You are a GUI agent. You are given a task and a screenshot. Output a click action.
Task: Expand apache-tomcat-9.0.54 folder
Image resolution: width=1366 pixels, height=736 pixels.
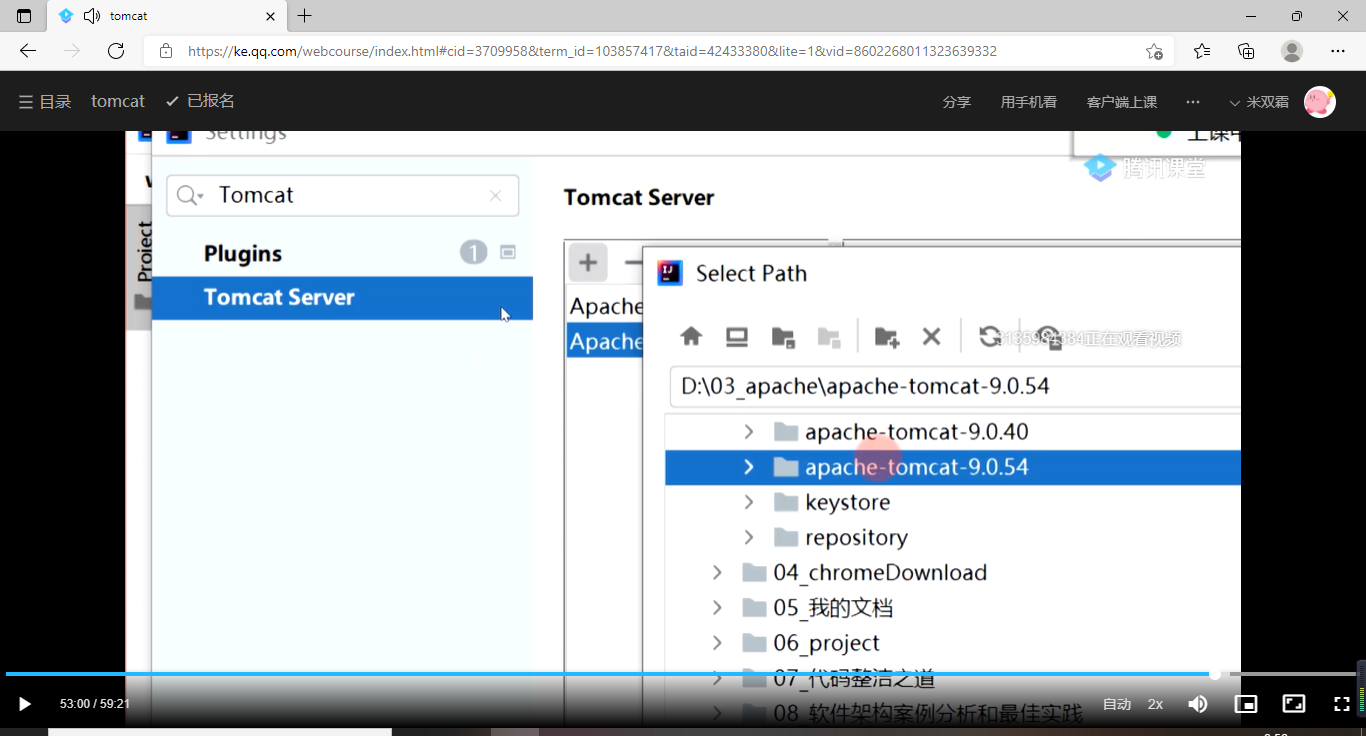click(x=749, y=467)
